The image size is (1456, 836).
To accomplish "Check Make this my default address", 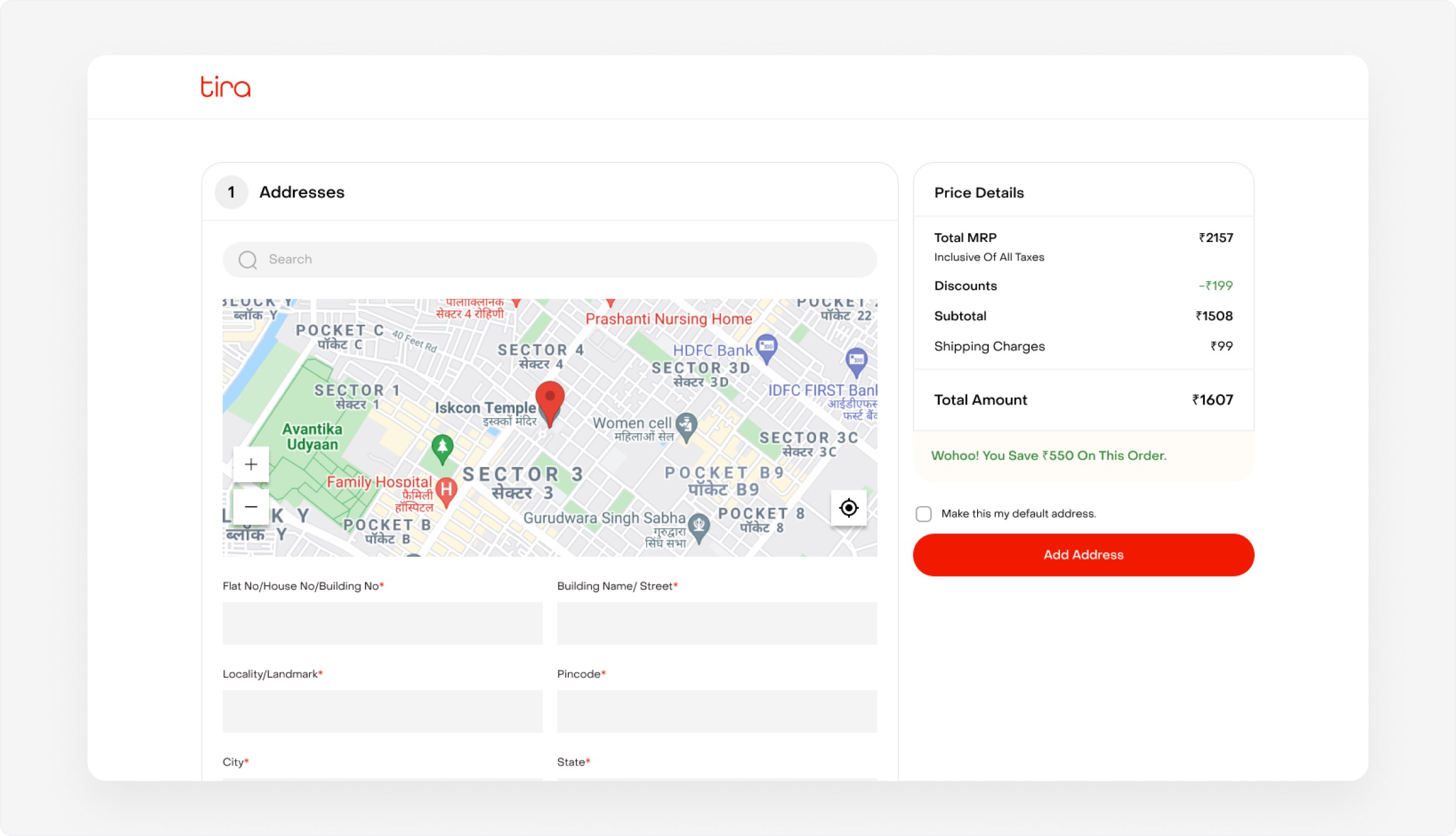I will click(923, 514).
